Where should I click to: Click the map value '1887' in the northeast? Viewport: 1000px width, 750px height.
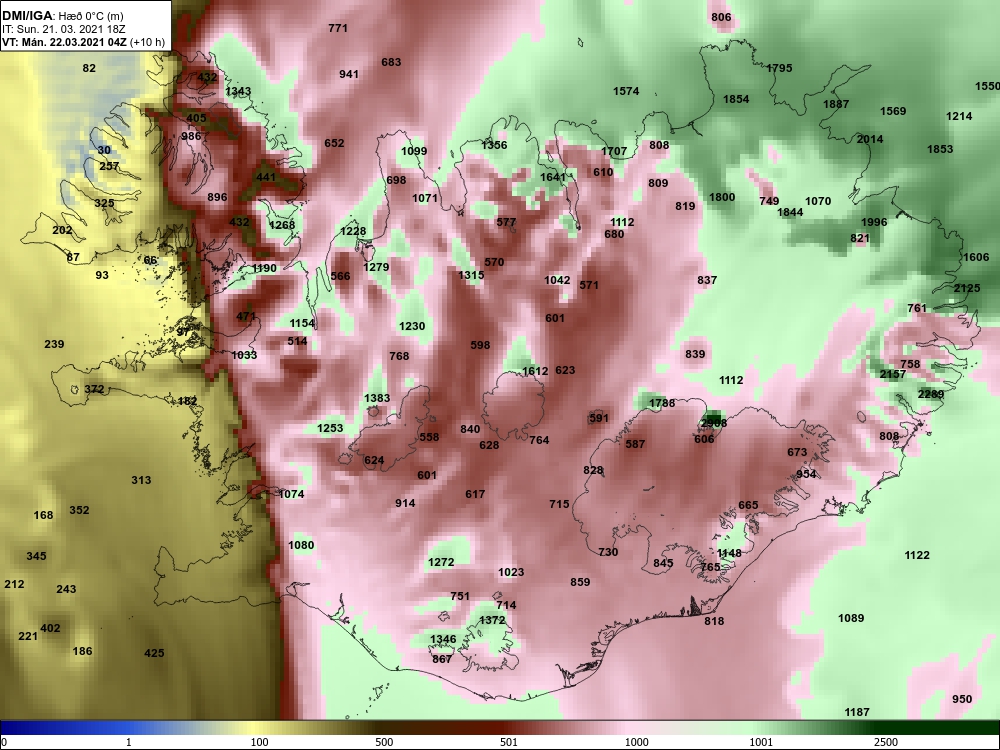tap(836, 104)
